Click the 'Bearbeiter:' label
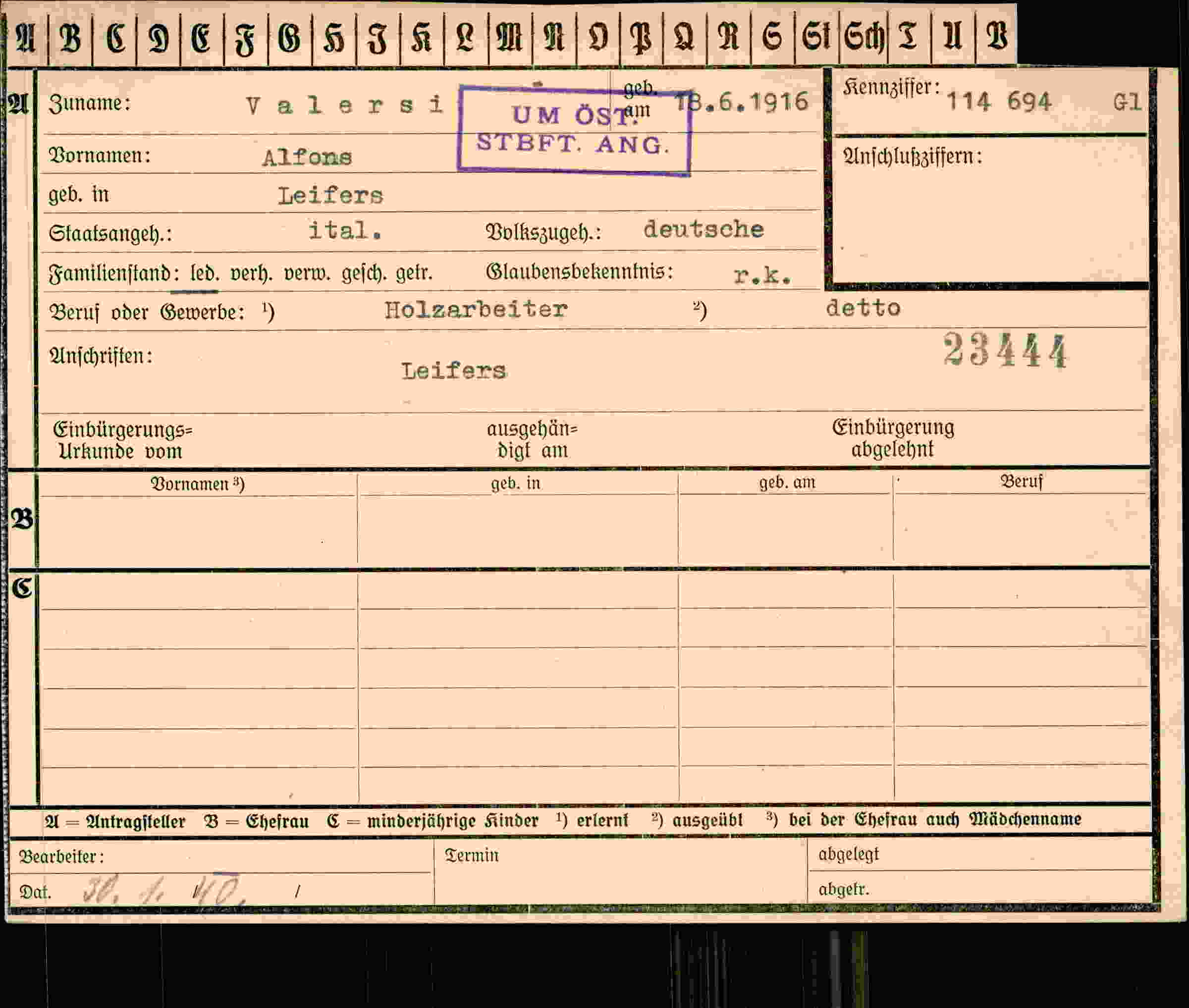Image resolution: width=1189 pixels, height=1008 pixels. 61,856
